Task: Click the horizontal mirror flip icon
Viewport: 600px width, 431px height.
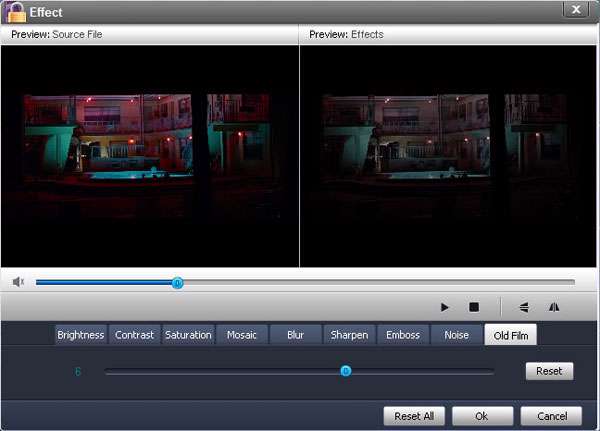Action: pyautogui.click(x=554, y=307)
